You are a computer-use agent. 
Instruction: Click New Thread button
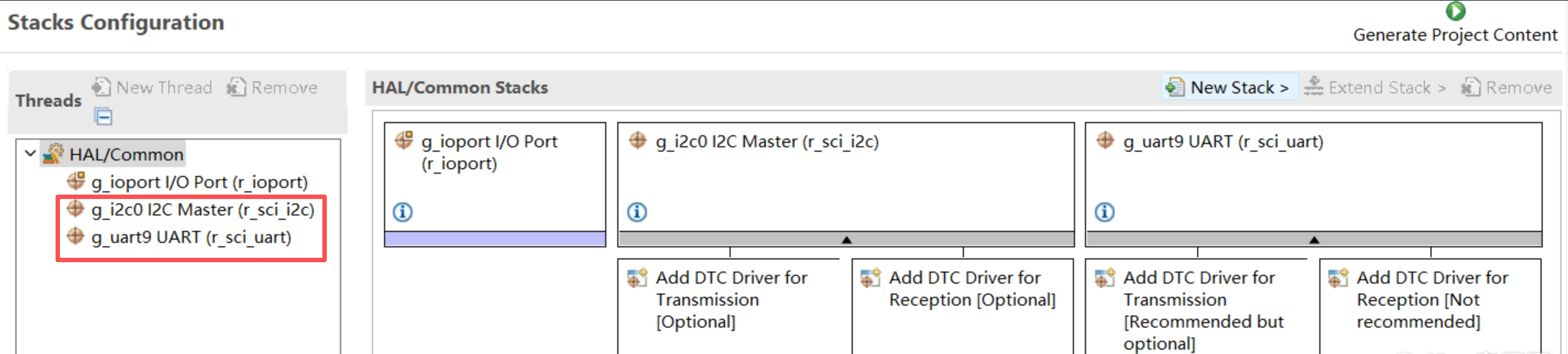click(x=152, y=87)
